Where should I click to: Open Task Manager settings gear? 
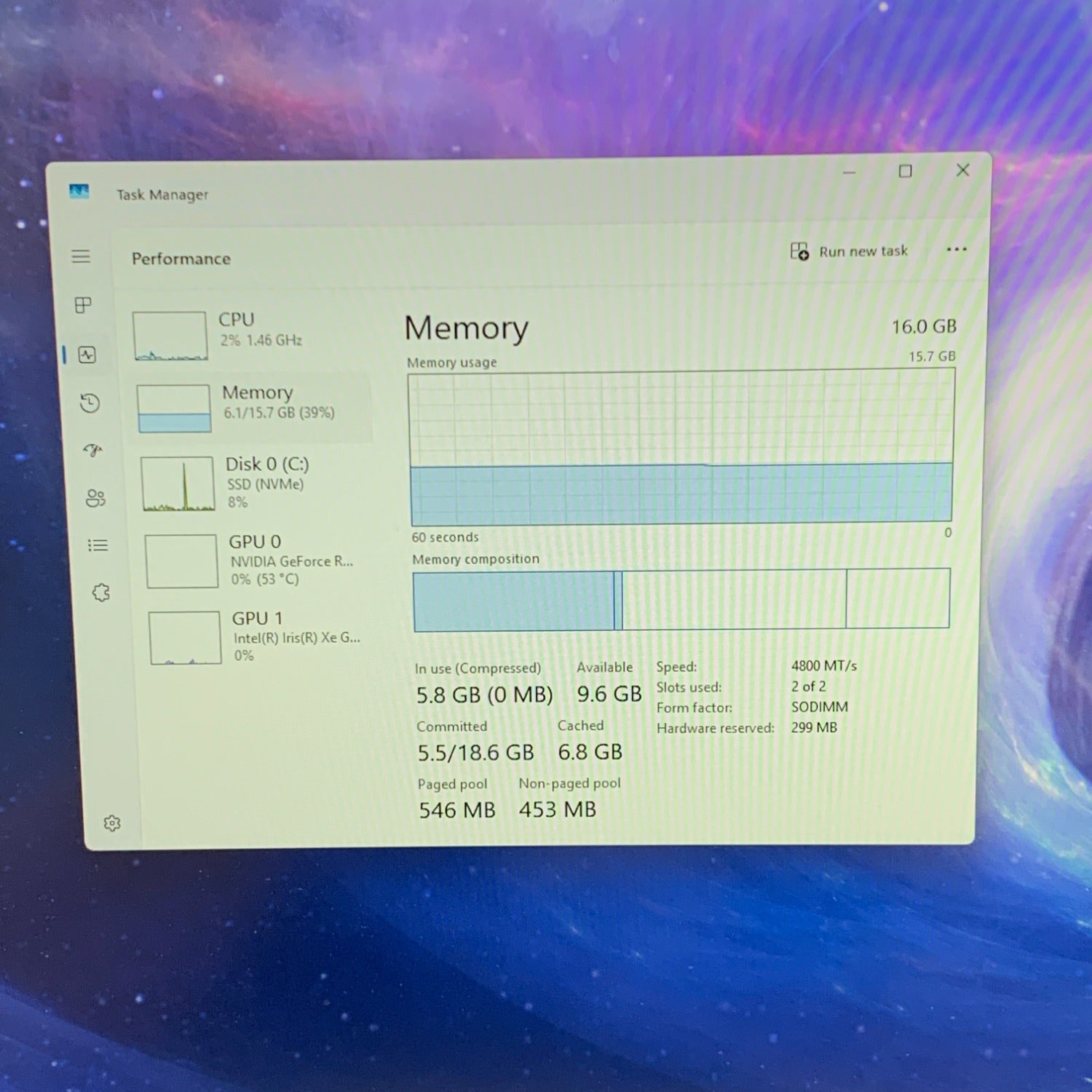click(x=112, y=823)
